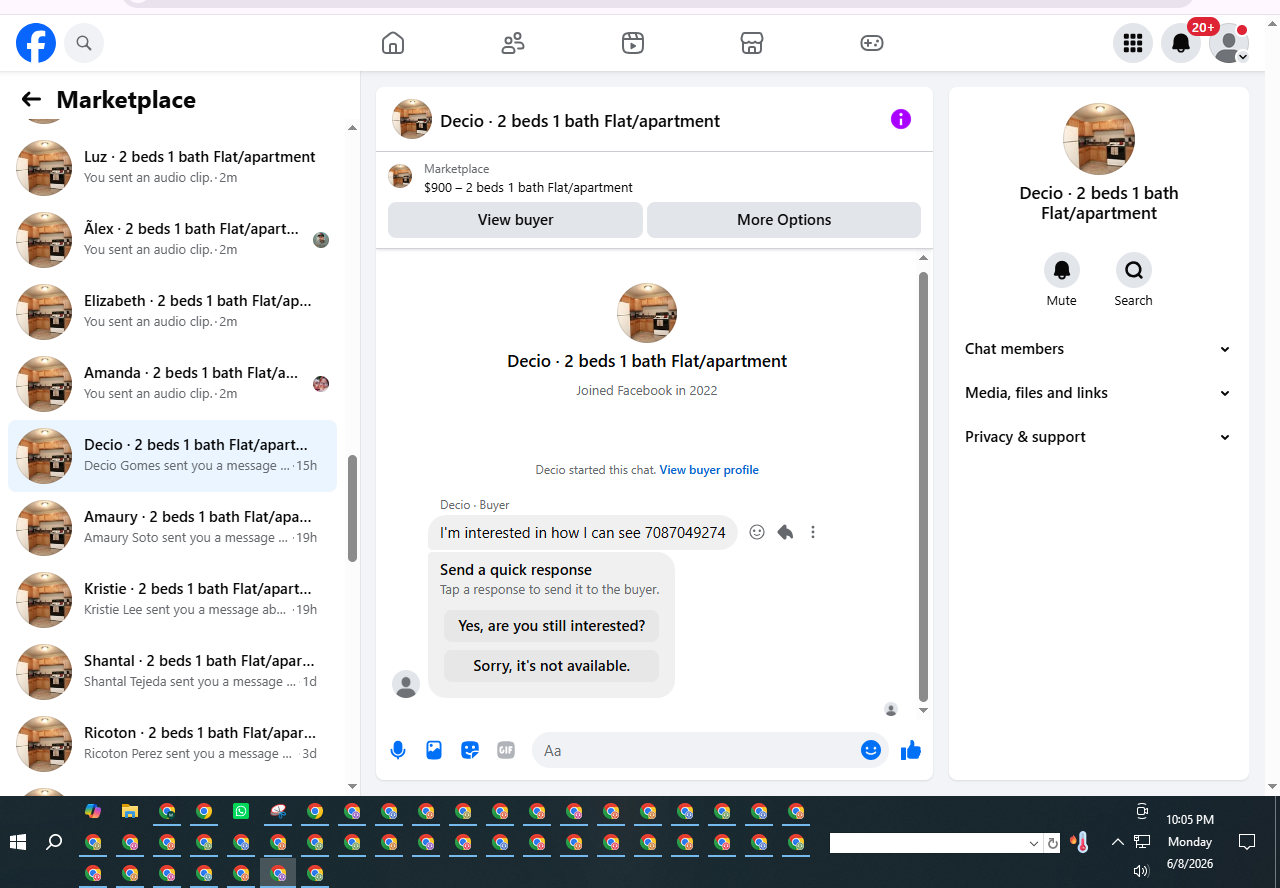Open the Marketplace tab icon
1280x888 pixels.
coord(752,43)
